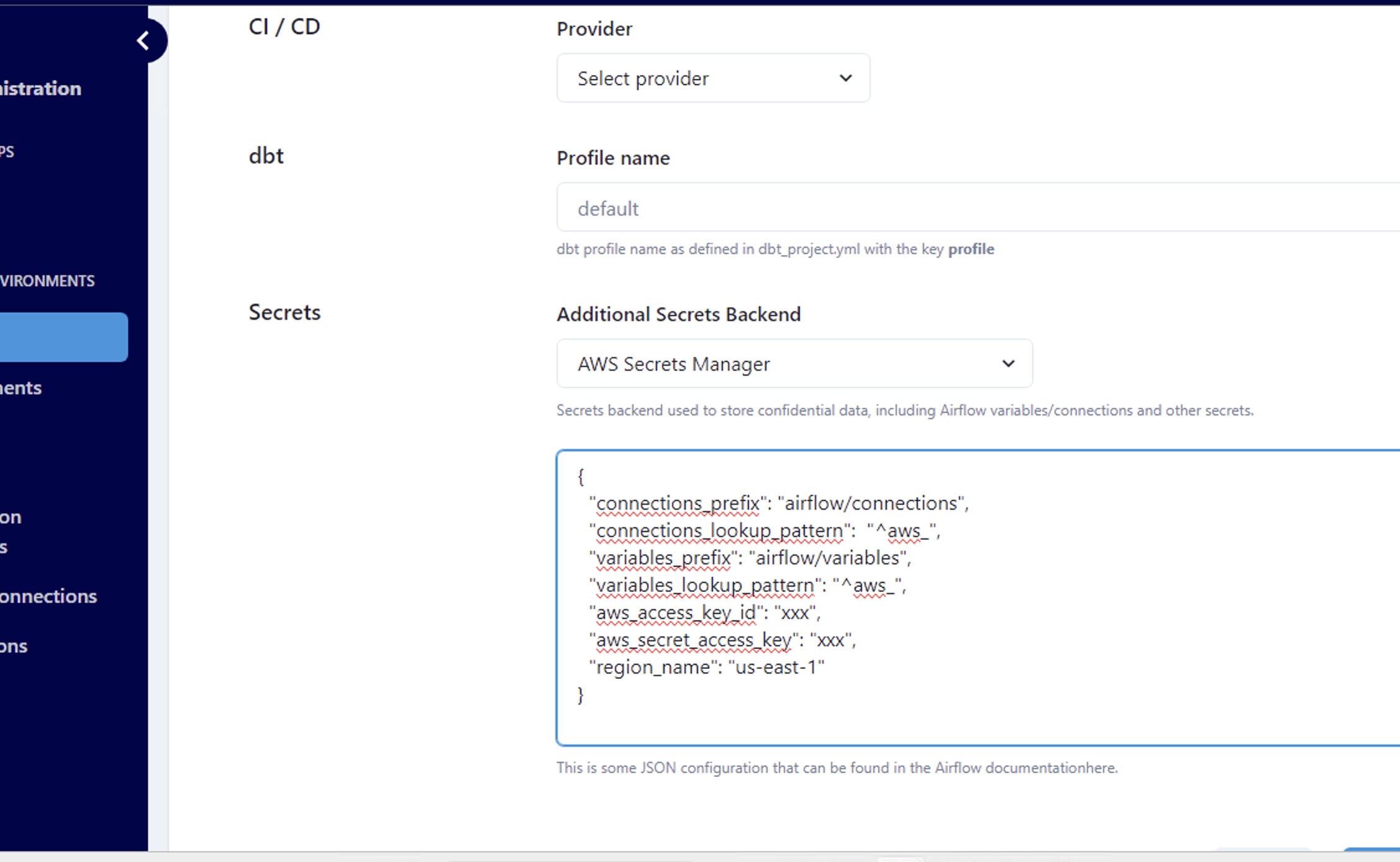Click the 'CI / CD' section heading
Viewport: 1400px width, 862px height.
[x=284, y=27]
